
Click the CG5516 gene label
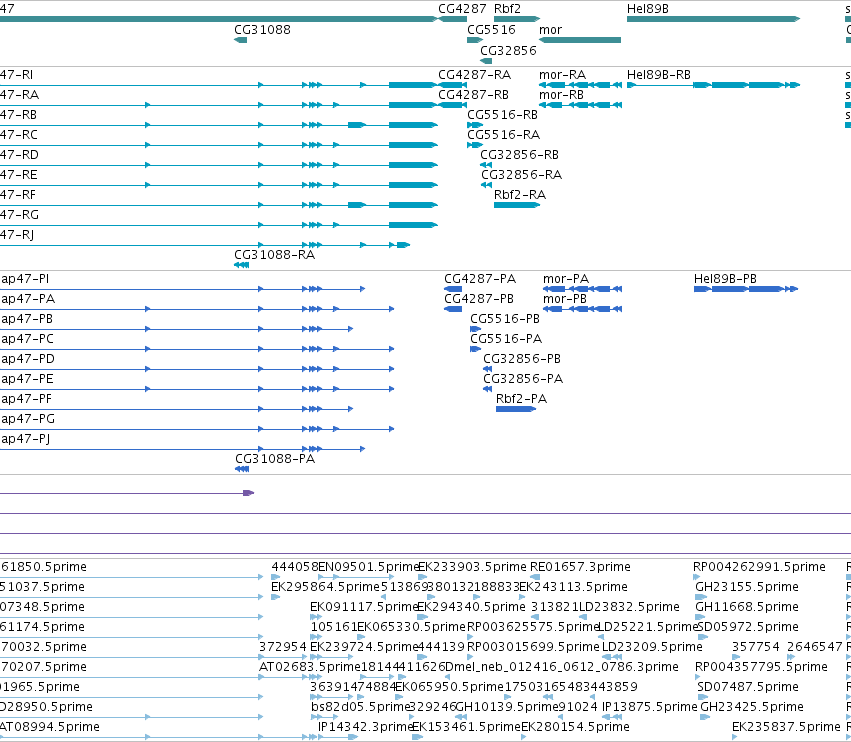(x=491, y=30)
